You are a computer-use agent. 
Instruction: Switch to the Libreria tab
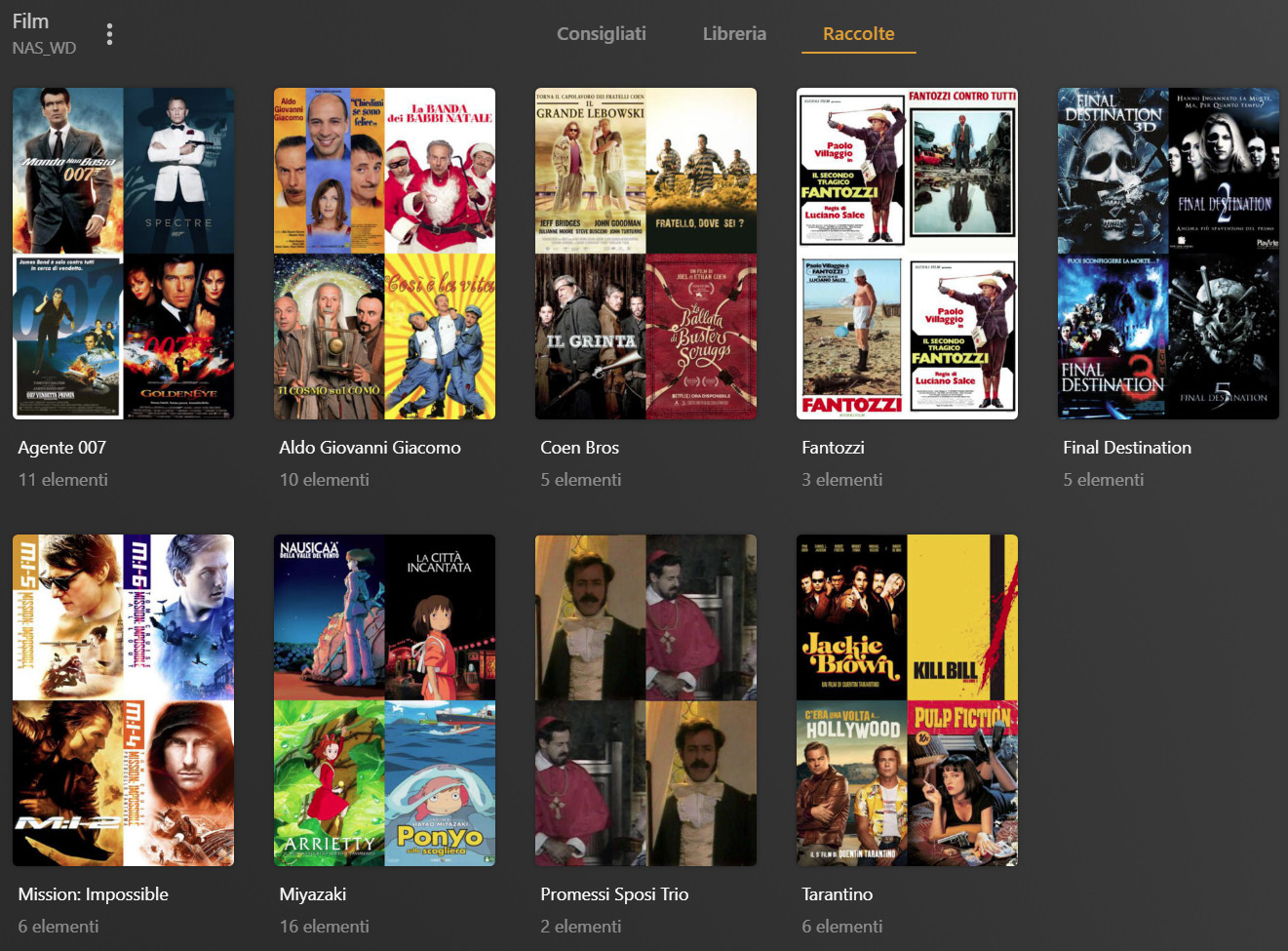tap(734, 33)
